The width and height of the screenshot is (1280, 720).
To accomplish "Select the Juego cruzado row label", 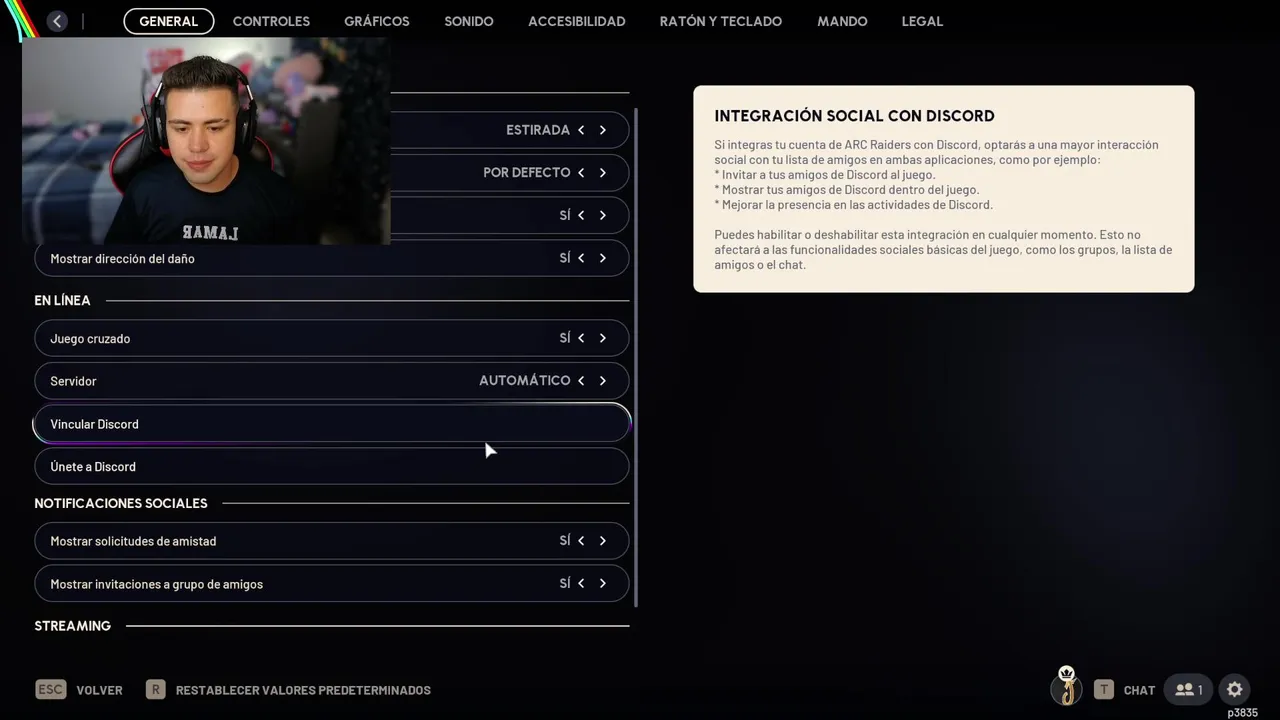I will tap(90, 338).
